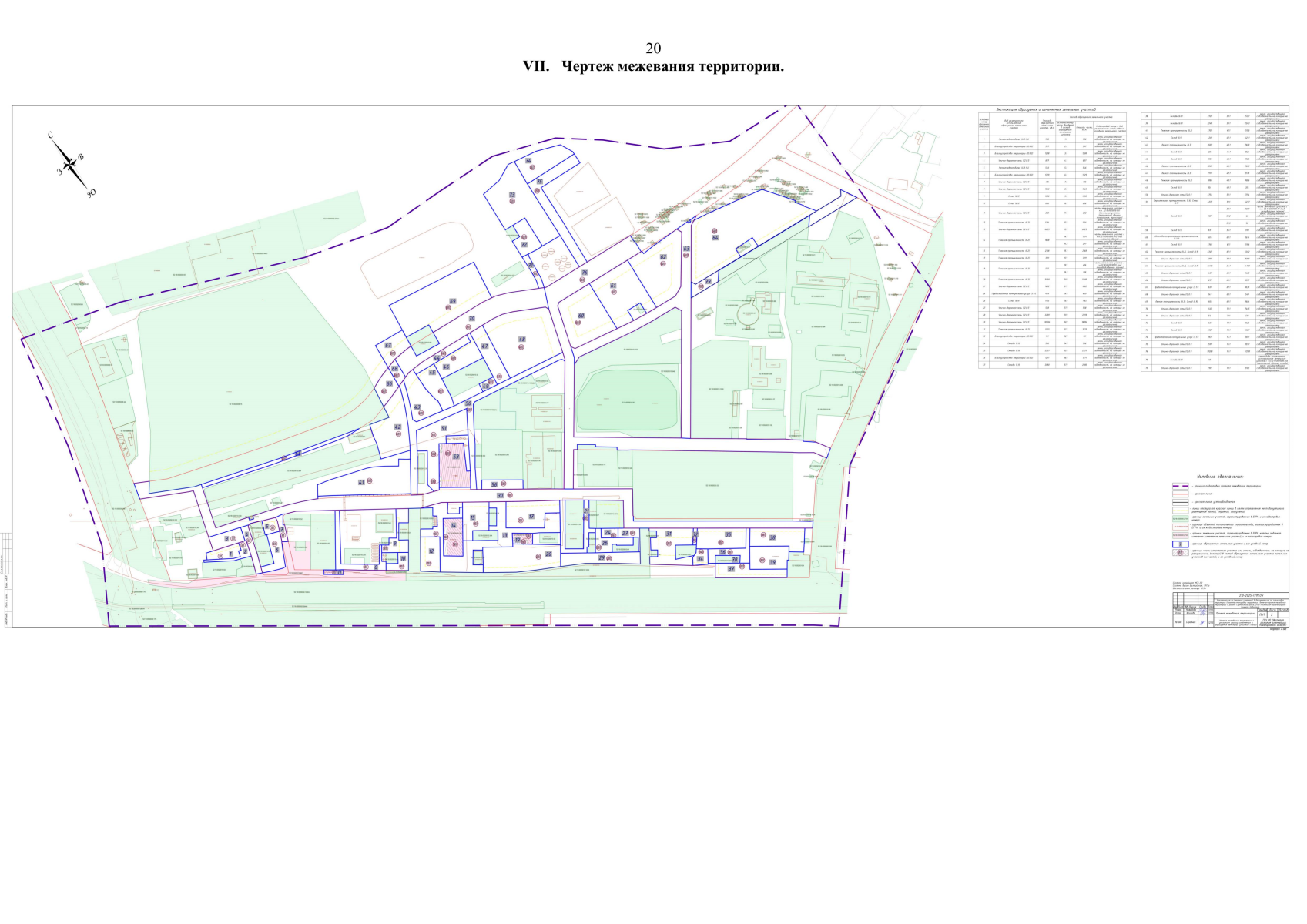Click parcel number 42 on the map
Image resolution: width=1307 pixels, height=924 pixels.
[397, 427]
